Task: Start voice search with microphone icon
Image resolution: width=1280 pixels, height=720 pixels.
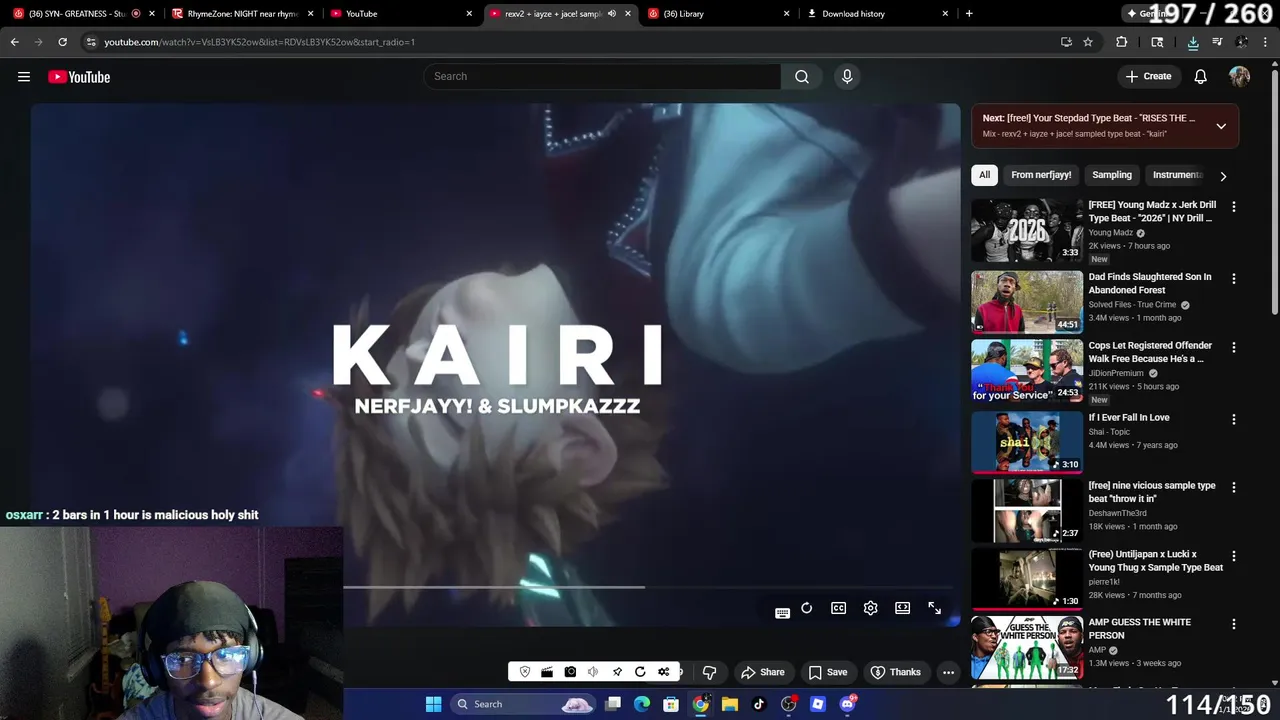Action: (x=847, y=77)
